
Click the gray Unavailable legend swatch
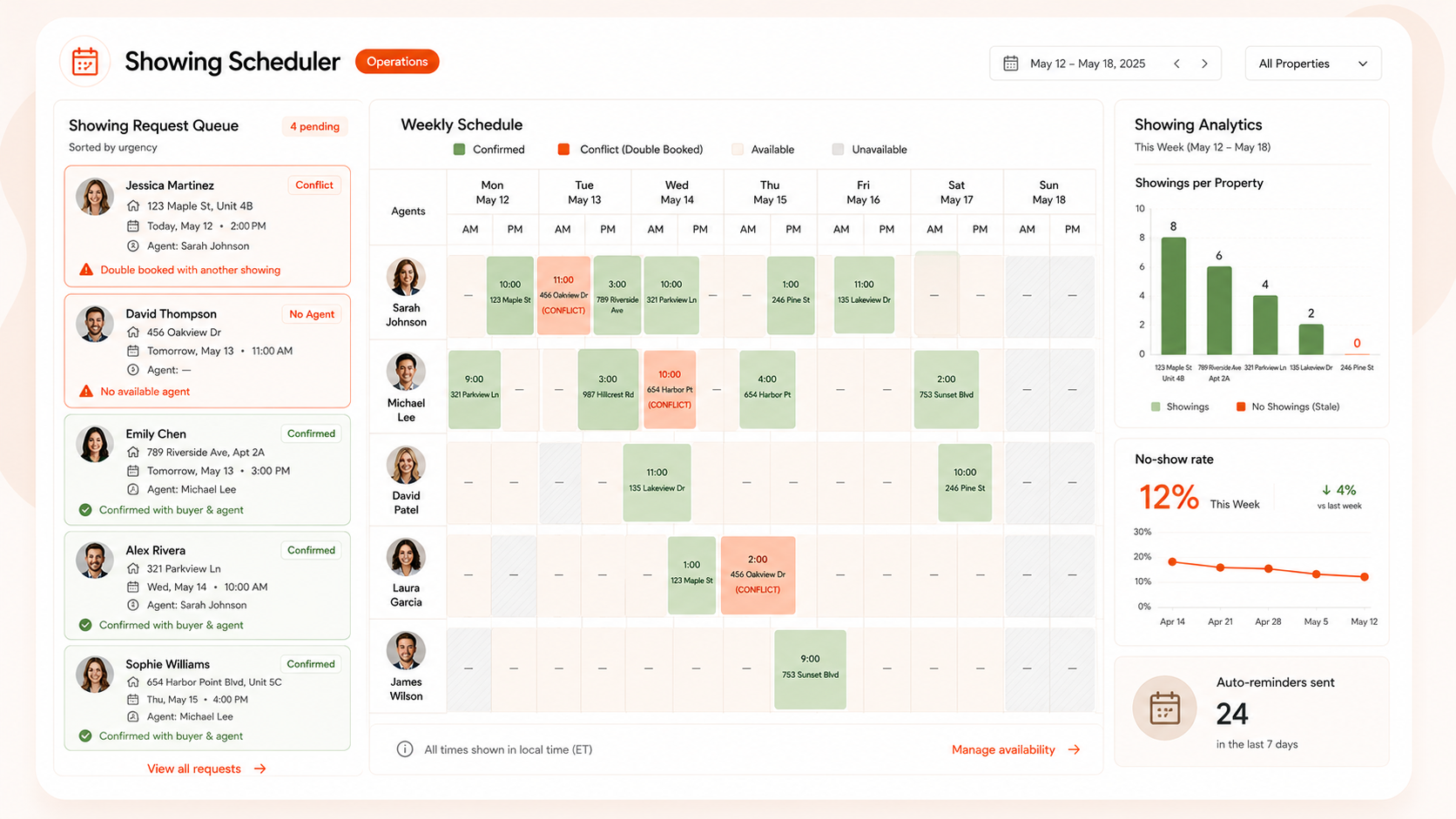coord(838,150)
